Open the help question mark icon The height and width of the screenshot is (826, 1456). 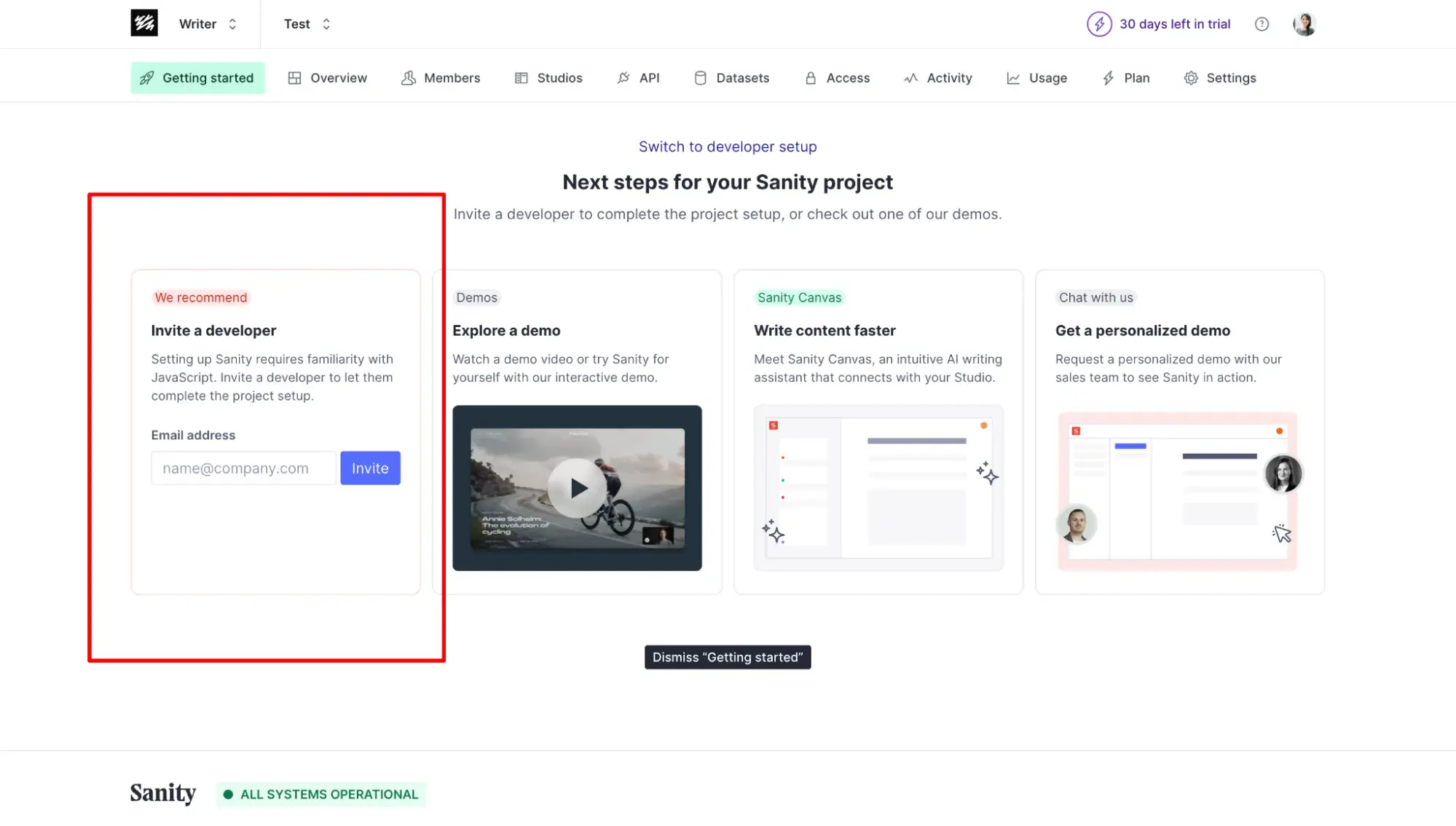1262,24
